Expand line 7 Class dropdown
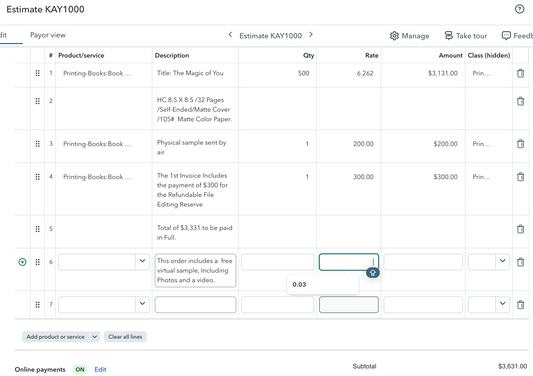This screenshot has width=533, height=376. (502, 304)
